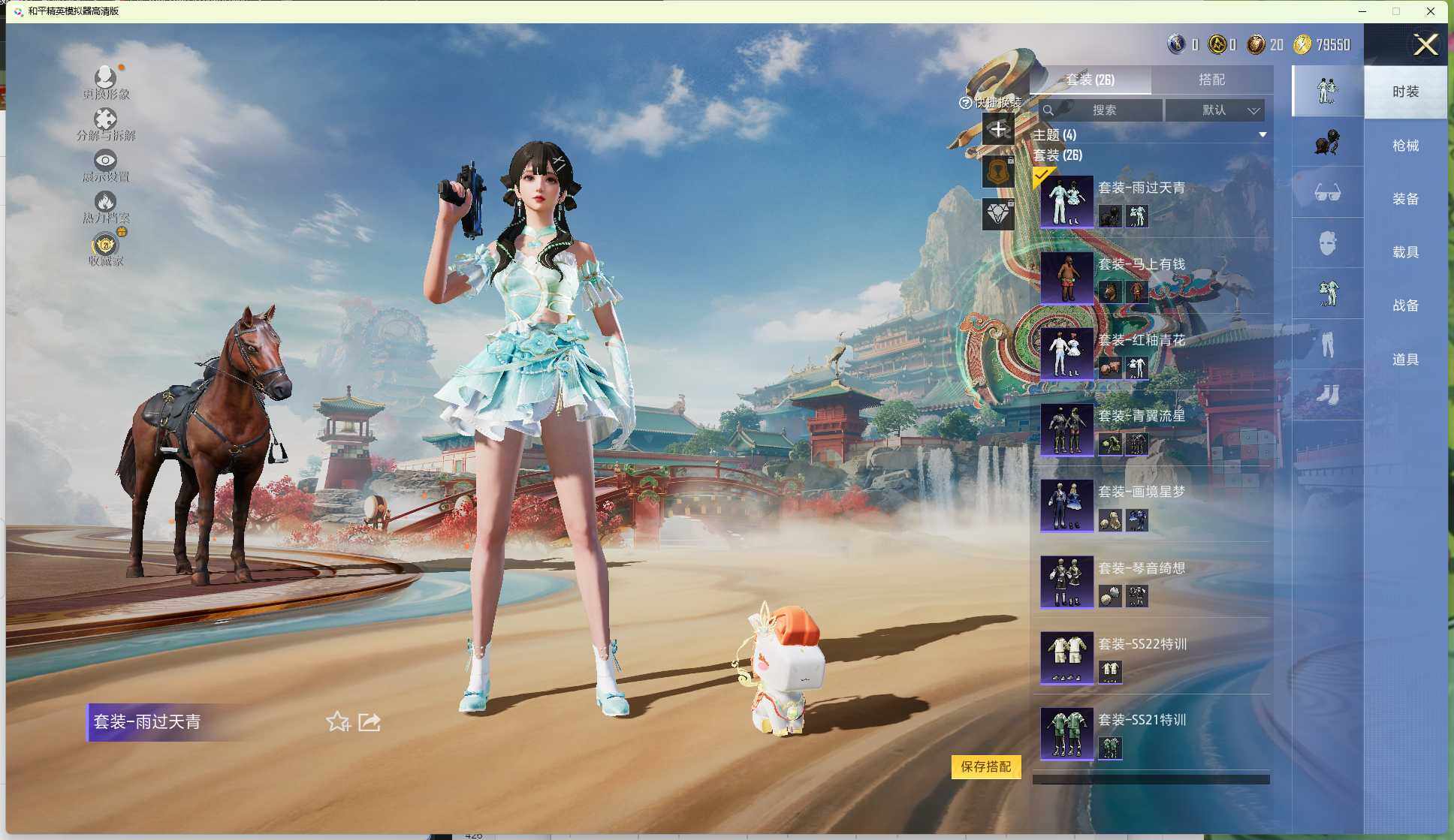Screen dimensions: 1454x840
Task: Select 套装-马上有钱 outfit thumbnail
Action: click(x=1066, y=277)
